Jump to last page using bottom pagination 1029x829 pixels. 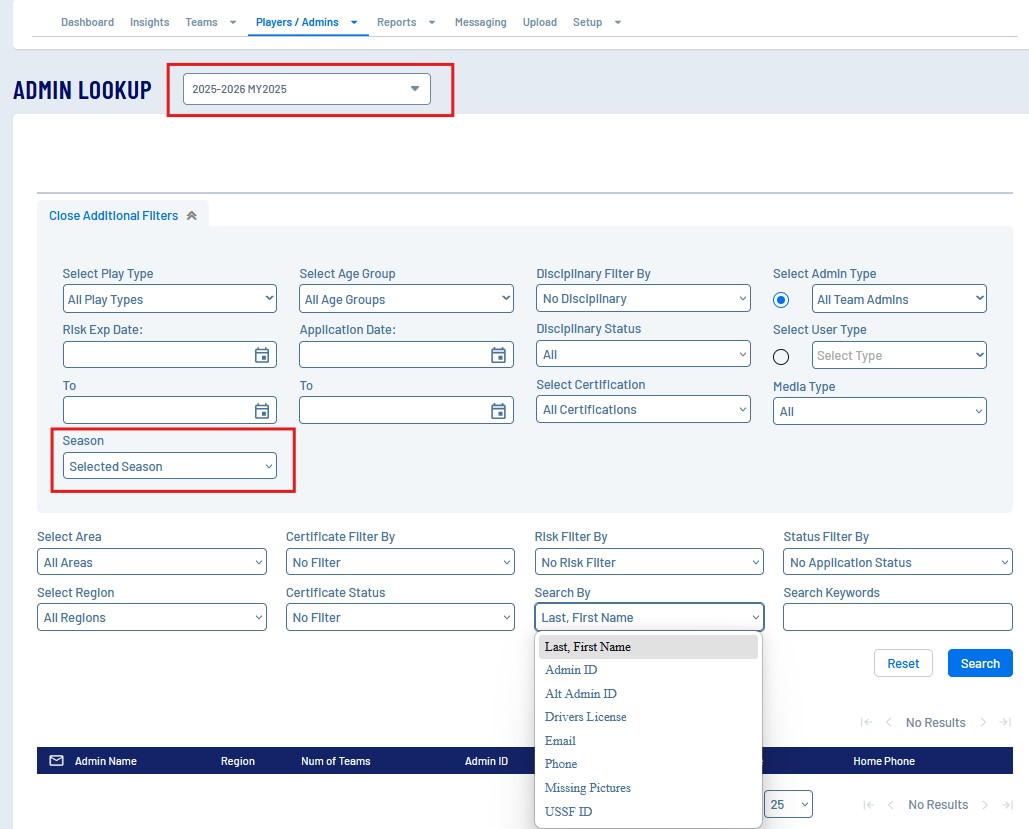coord(1006,805)
